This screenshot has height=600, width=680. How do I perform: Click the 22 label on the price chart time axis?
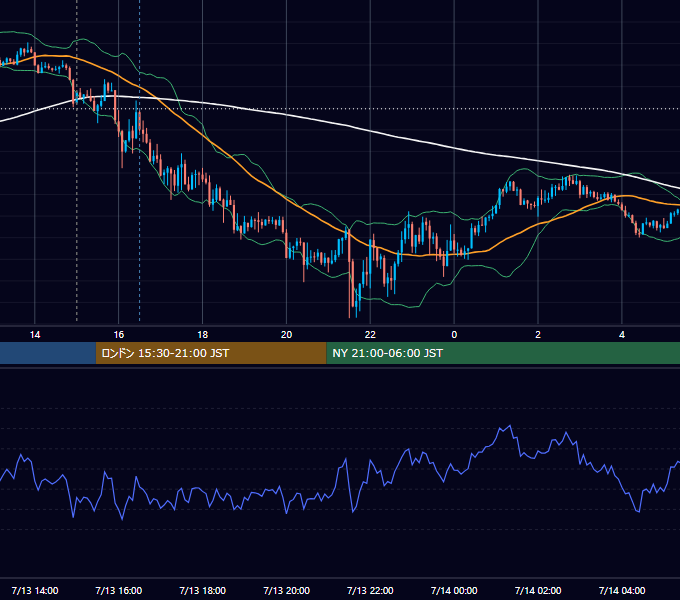[370, 335]
